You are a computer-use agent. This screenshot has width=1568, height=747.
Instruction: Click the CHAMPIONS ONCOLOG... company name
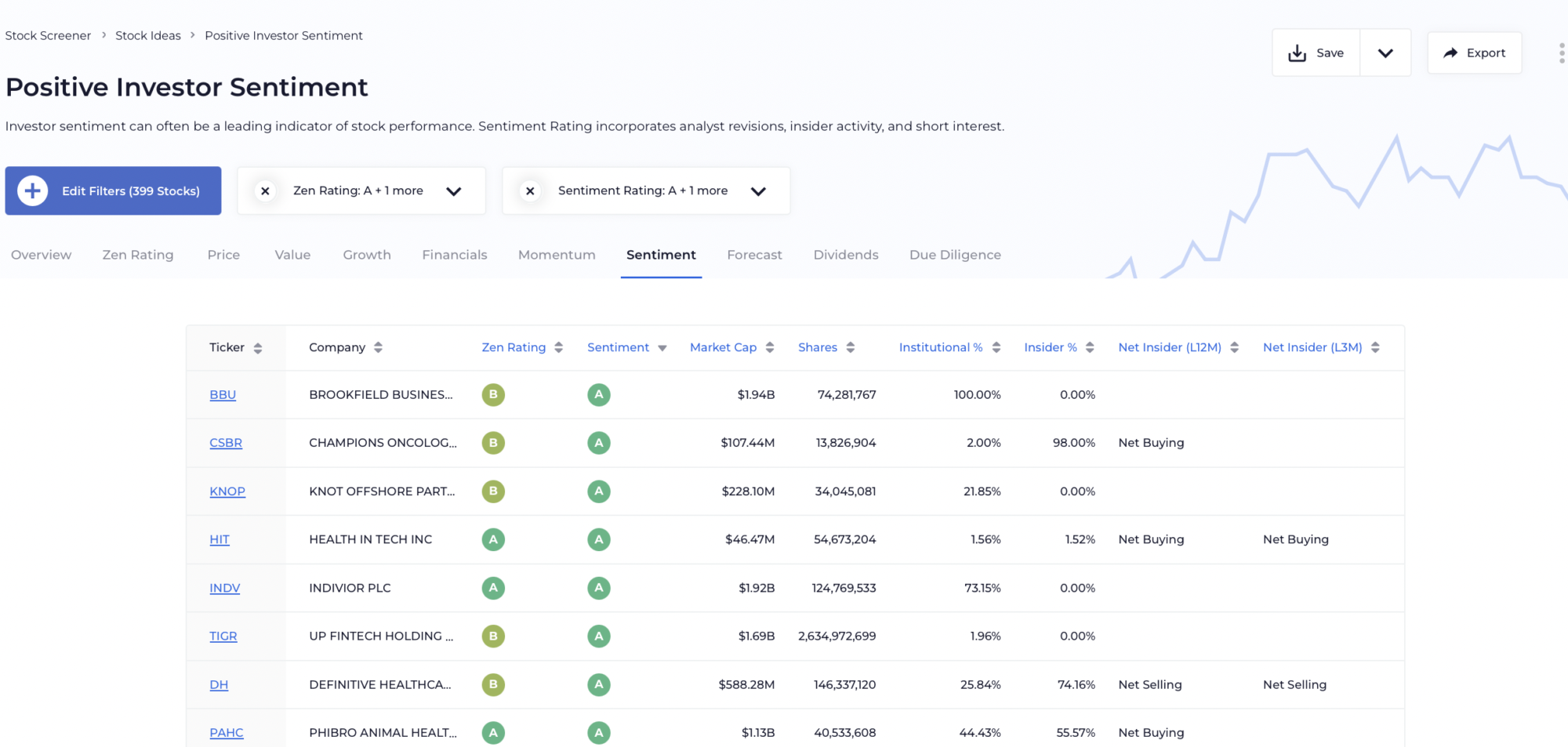(383, 443)
